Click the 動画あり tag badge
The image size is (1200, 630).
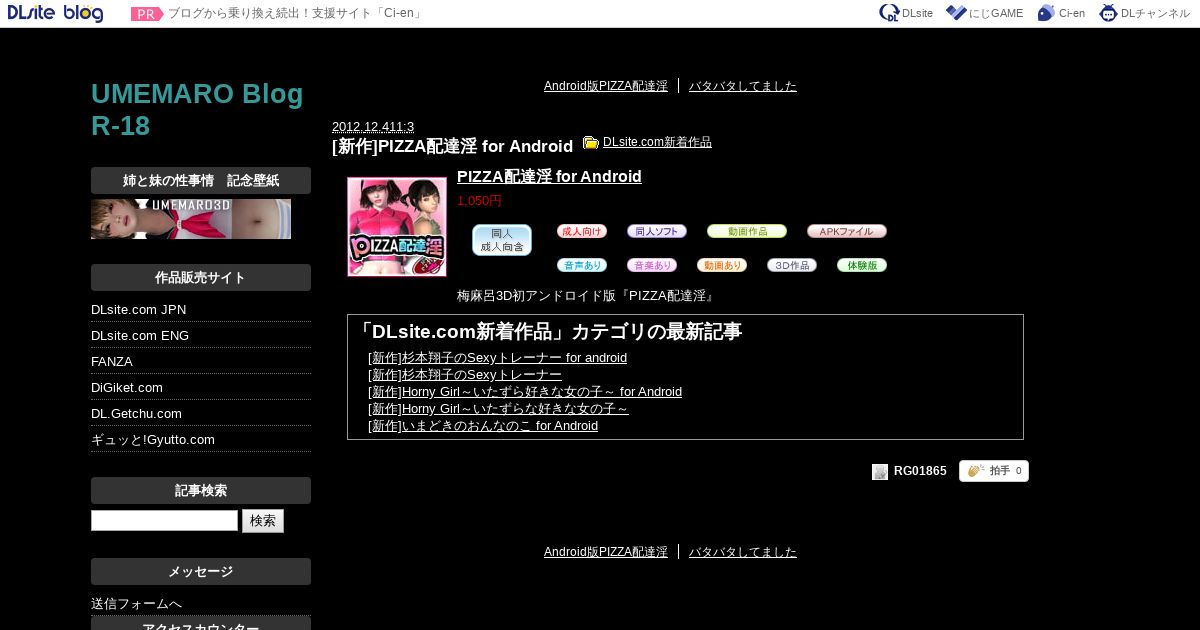[722, 265]
